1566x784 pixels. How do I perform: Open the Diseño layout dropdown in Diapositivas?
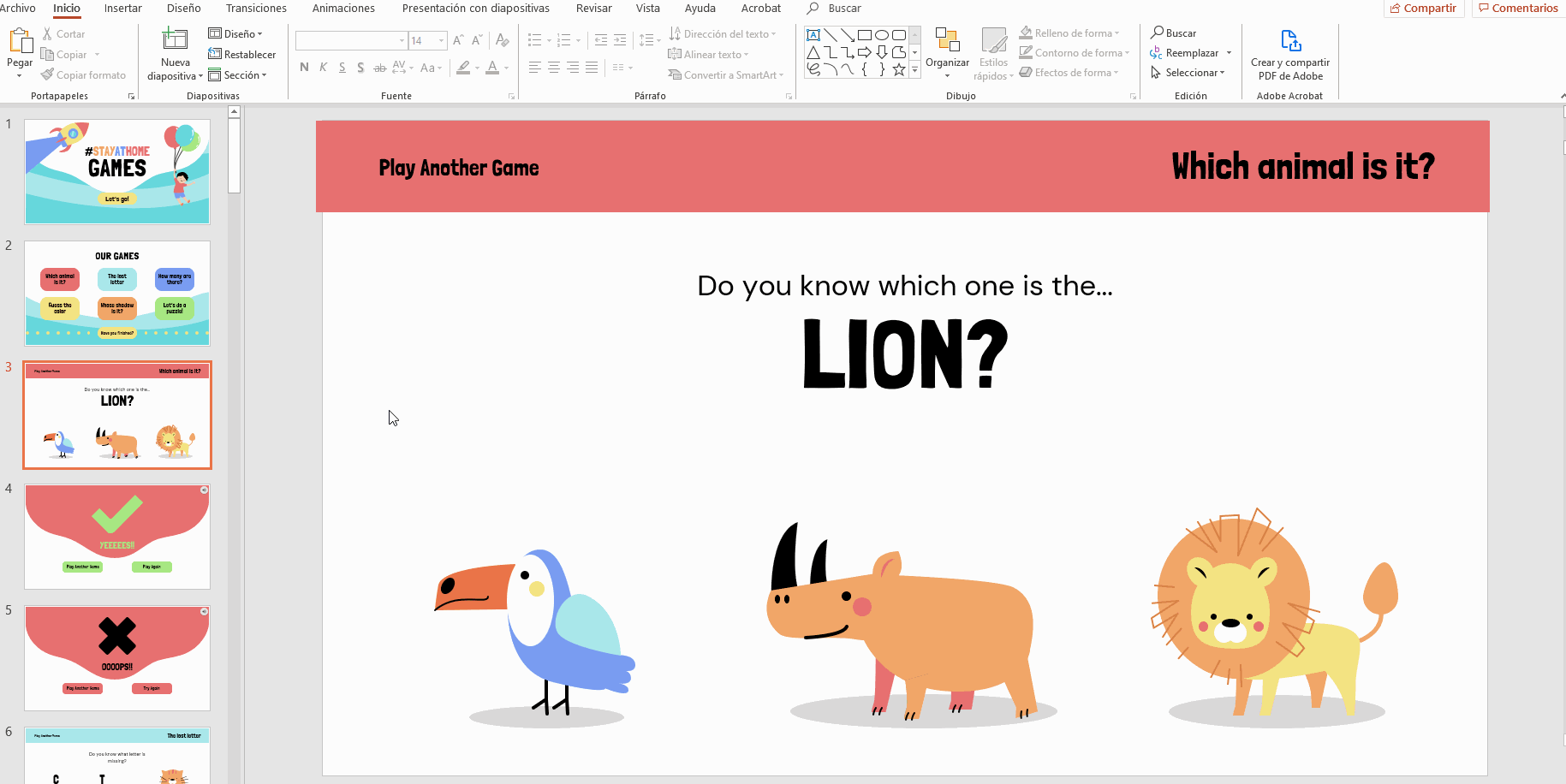(x=235, y=34)
